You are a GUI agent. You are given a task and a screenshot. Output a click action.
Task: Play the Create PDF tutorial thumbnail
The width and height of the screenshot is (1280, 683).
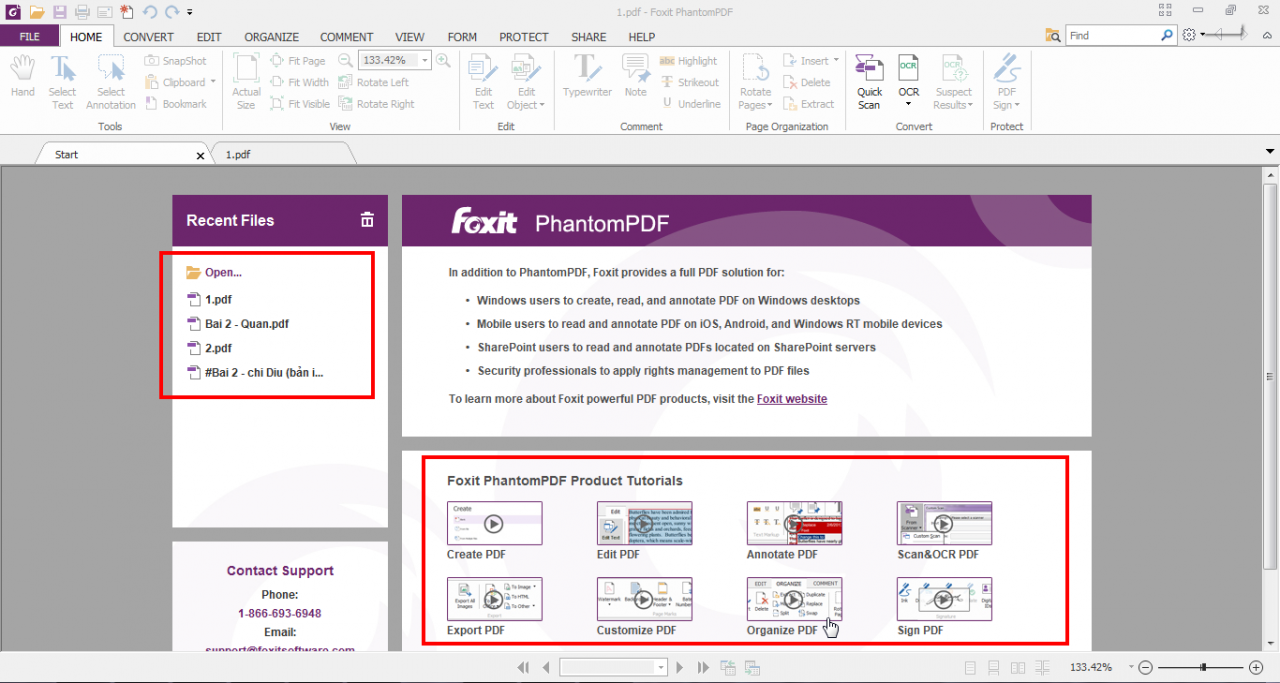(494, 523)
